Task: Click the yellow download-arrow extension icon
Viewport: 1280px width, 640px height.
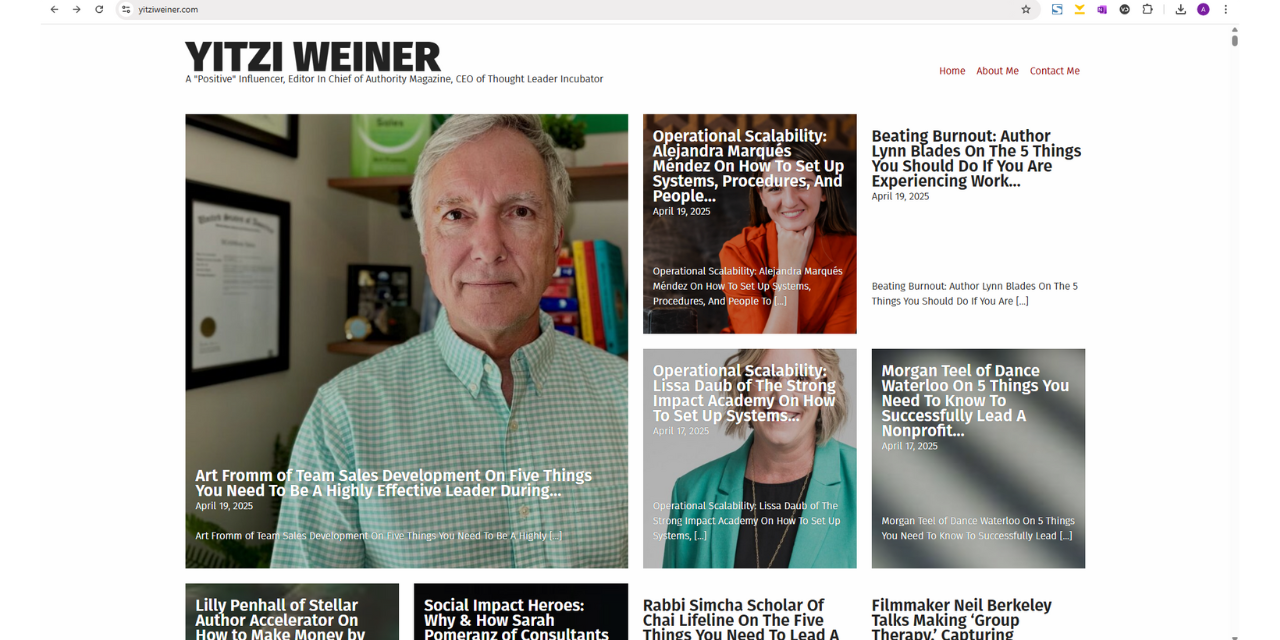Action: (x=1080, y=9)
